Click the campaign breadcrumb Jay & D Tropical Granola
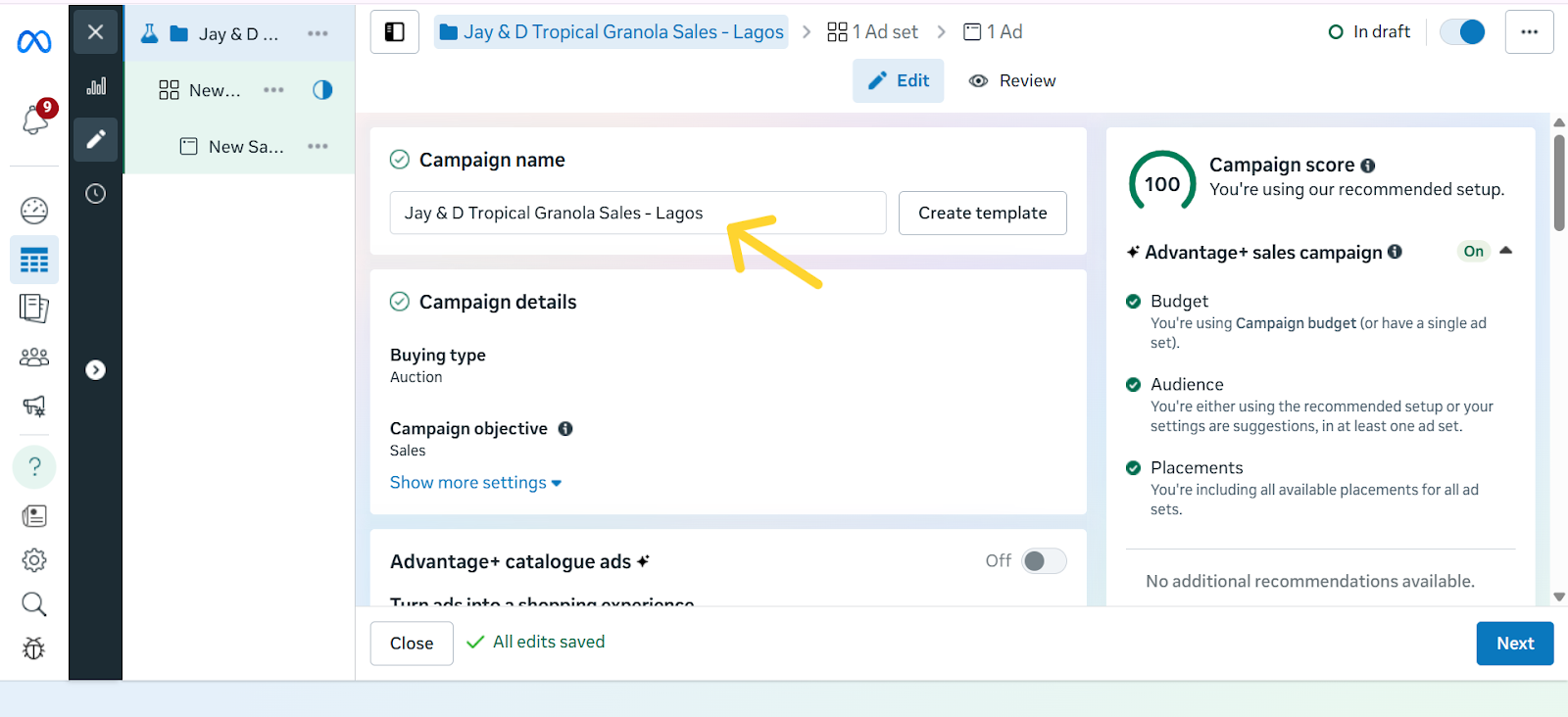This screenshot has width=1568, height=717. (x=612, y=32)
